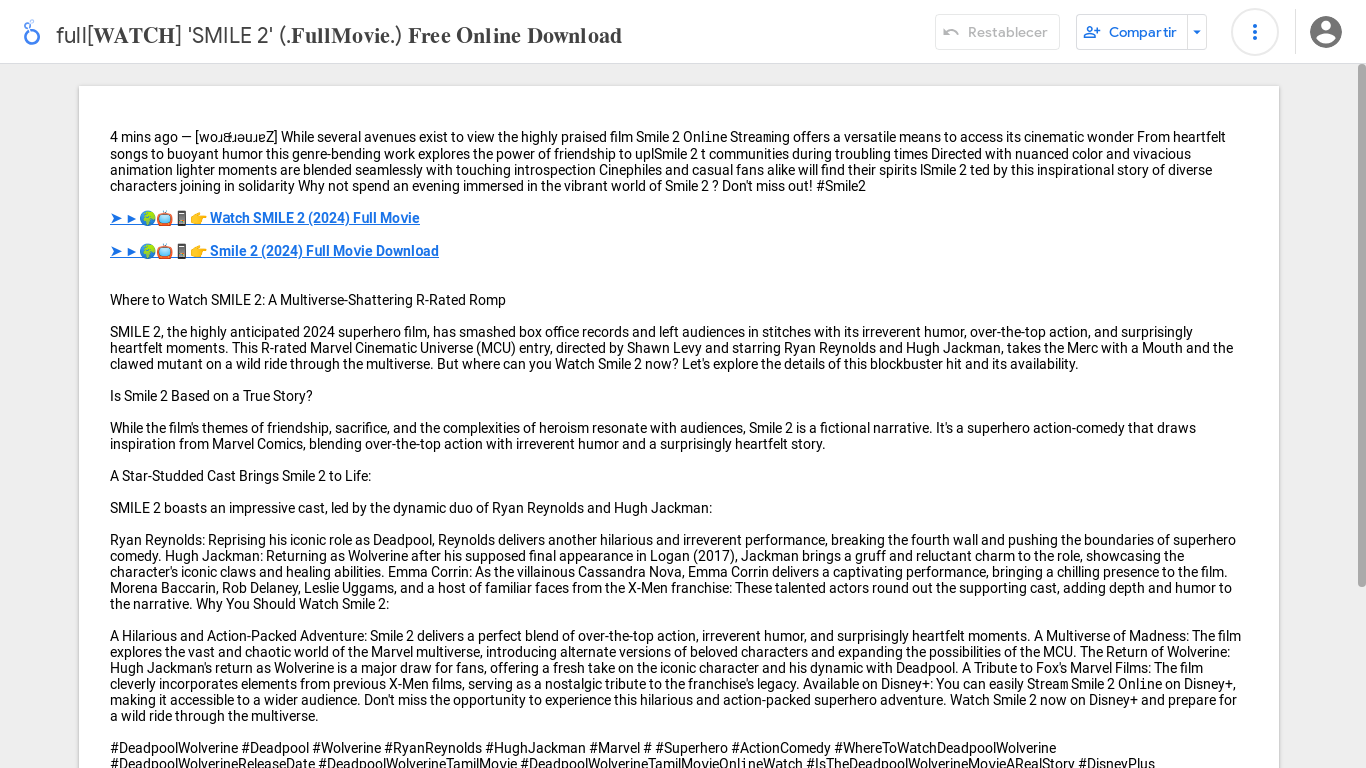Click the '4 mins ago' text
This screenshot has height=768, width=1366.
click(144, 137)
